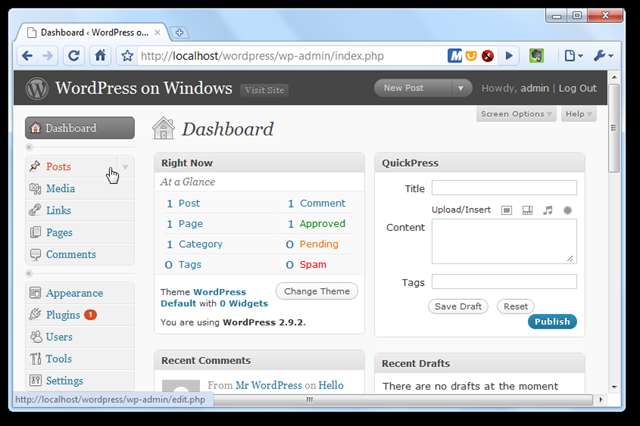
Task: Expand the Posts menu arrow
Action: coord(125,166)
